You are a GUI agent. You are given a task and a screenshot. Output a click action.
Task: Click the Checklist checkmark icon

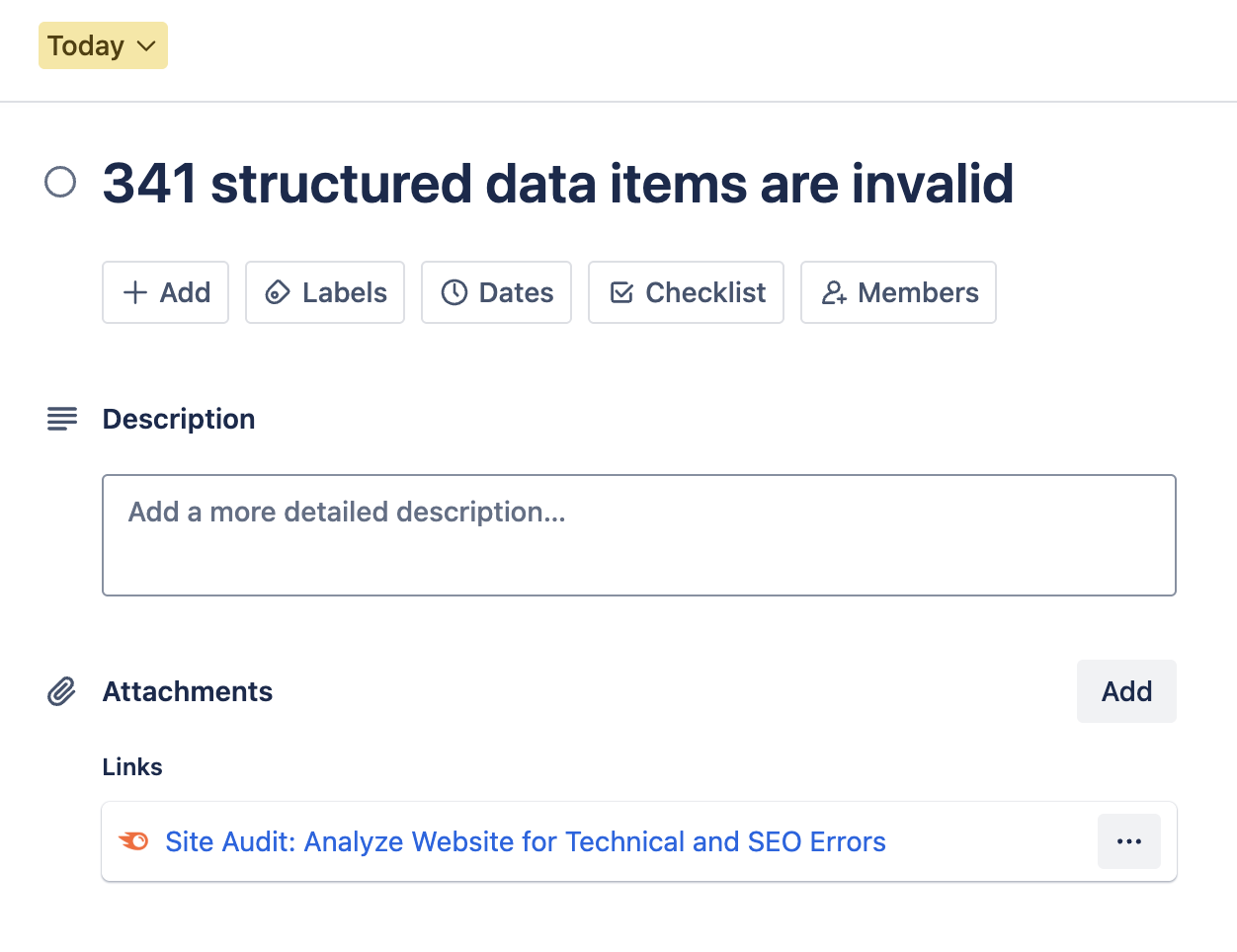pyautogui.click(x=621, y=292)
